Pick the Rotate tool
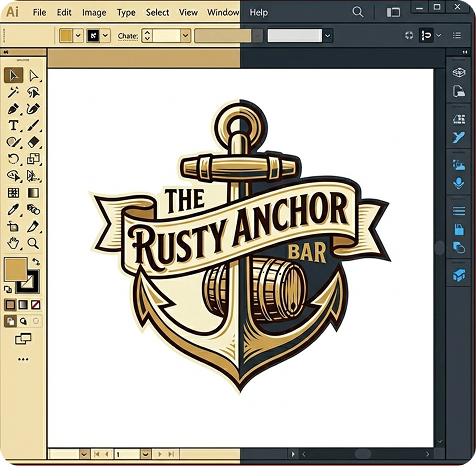Viewport: 476px width, 466px height. pos(13,159)
